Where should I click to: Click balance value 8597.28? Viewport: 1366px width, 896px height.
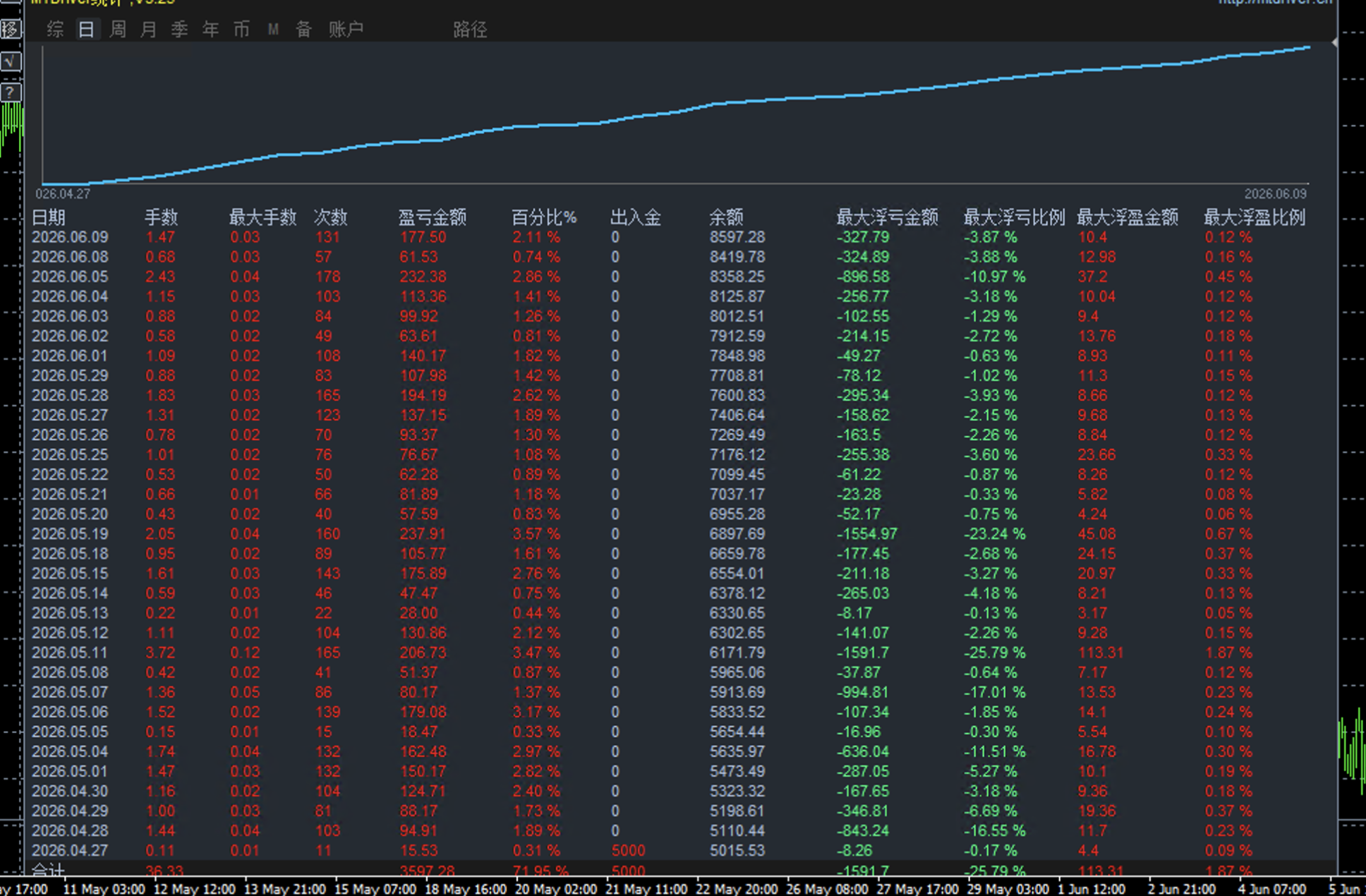pos(737,237)
